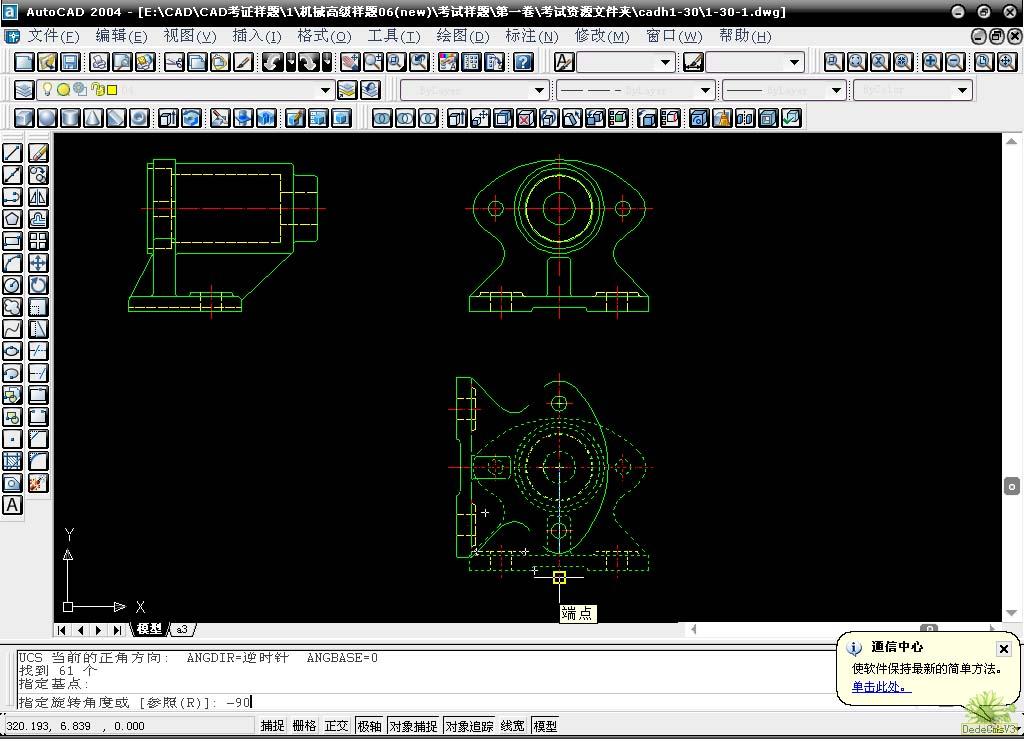Click the Multiline Text tool
This screenshot has width=1024, height=741.
click(12, 505)
